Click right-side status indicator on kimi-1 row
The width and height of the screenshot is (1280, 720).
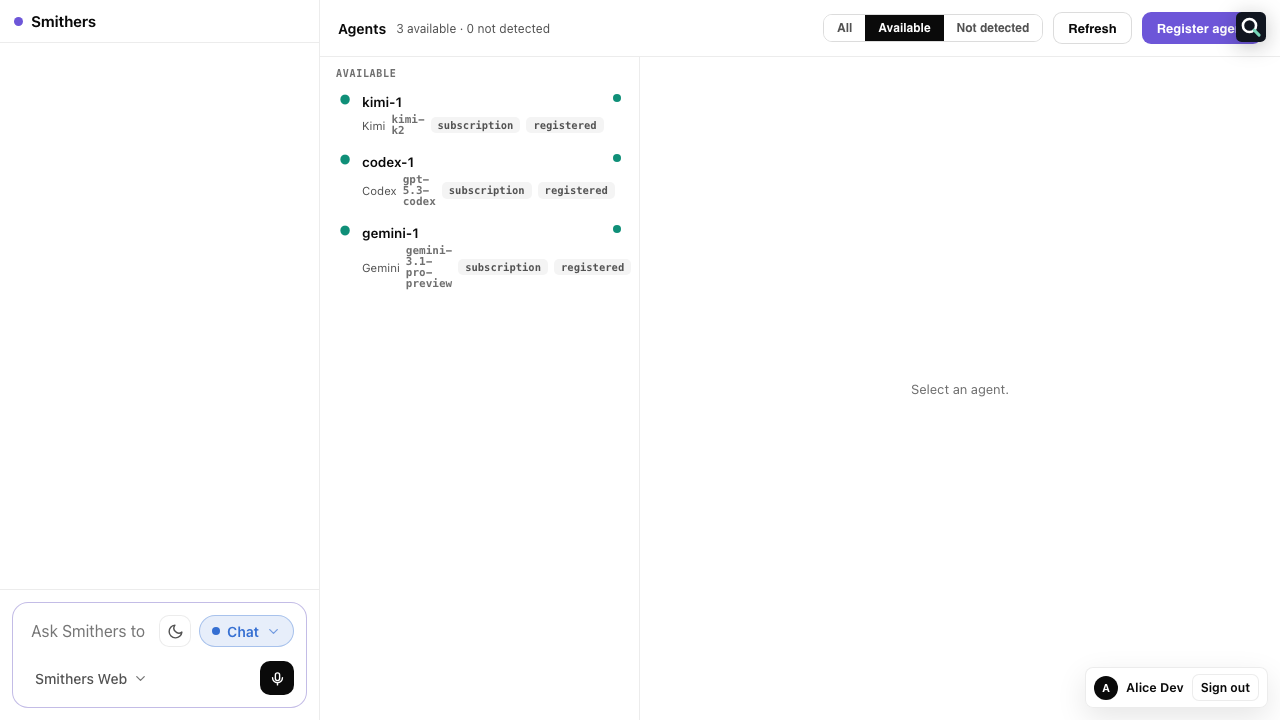pos(617,98)
